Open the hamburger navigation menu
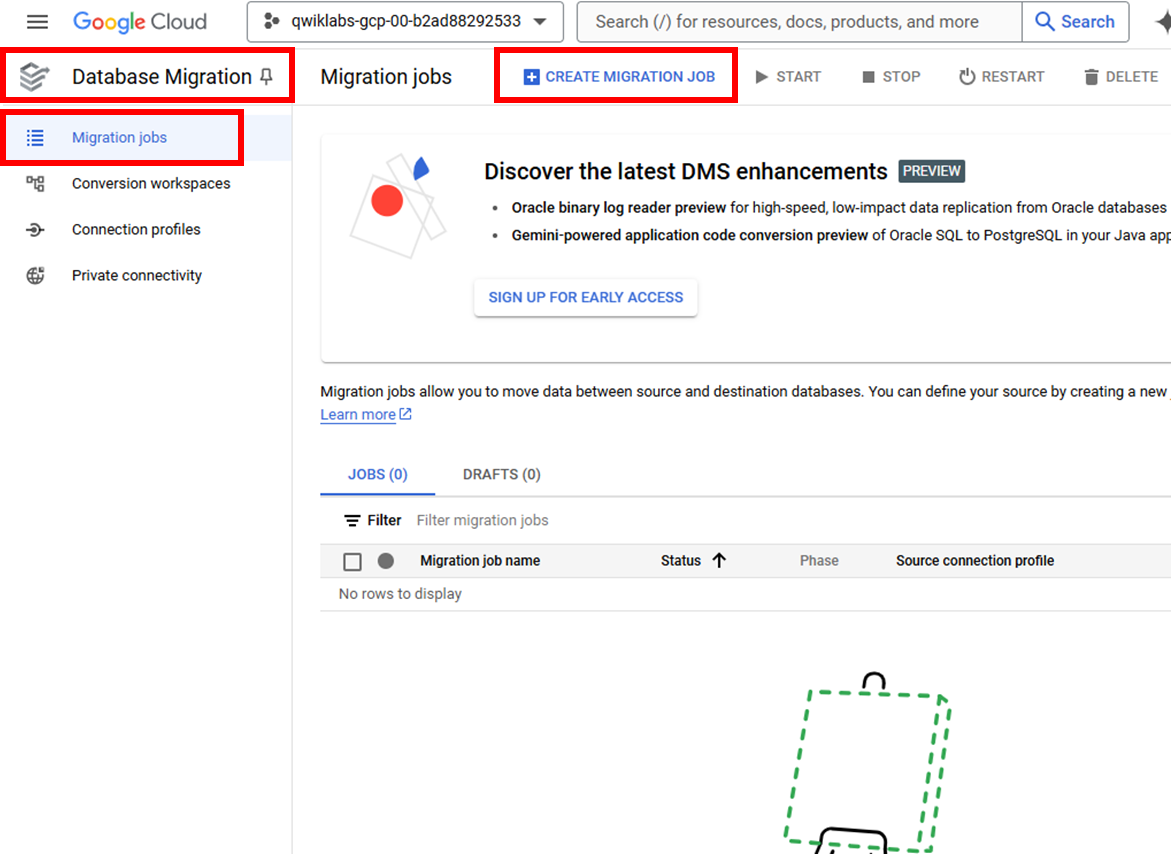 37,22
